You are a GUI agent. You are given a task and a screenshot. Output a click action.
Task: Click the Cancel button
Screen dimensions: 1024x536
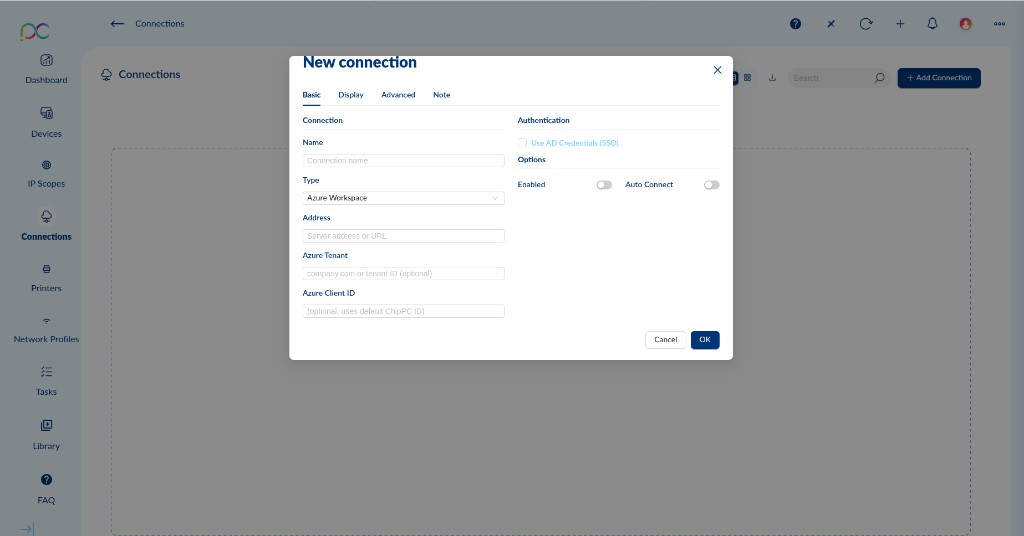(x=665, y=339)
